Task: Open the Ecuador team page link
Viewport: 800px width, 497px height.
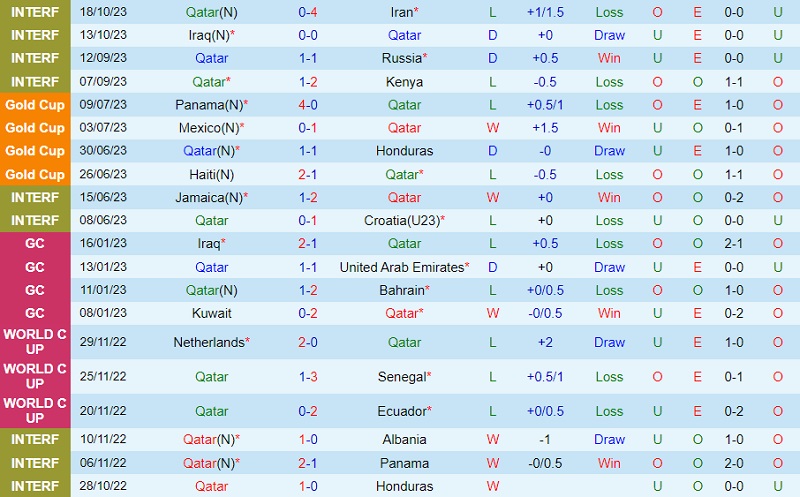Action: tap(402, 411)
